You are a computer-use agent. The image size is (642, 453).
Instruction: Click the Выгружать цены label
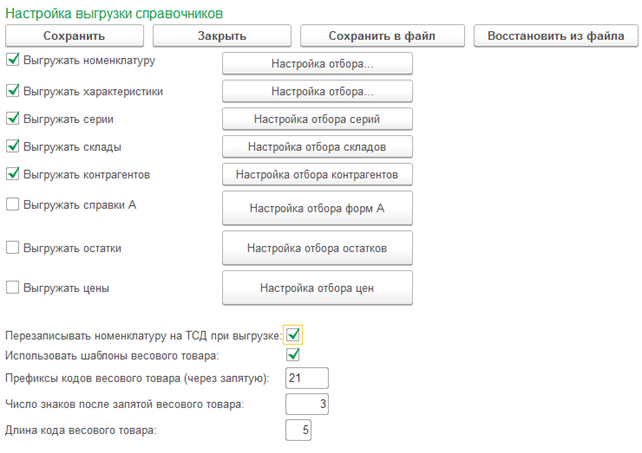pyautogui.click(x=66, y=288)
